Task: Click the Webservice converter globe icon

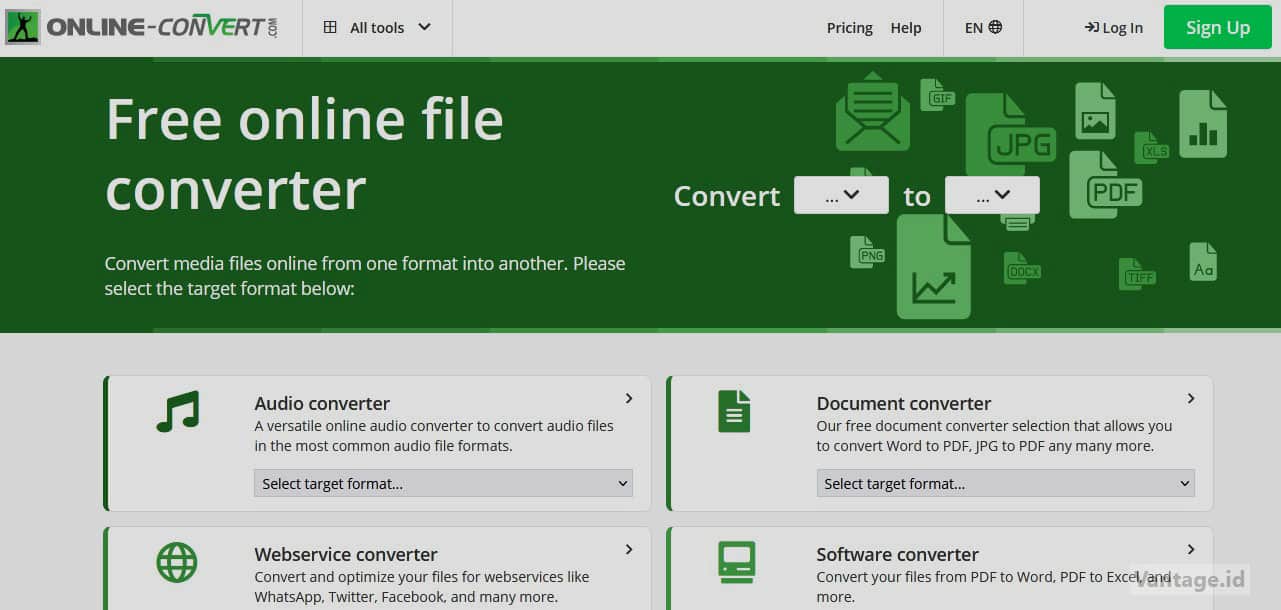Action: point(177,561)
